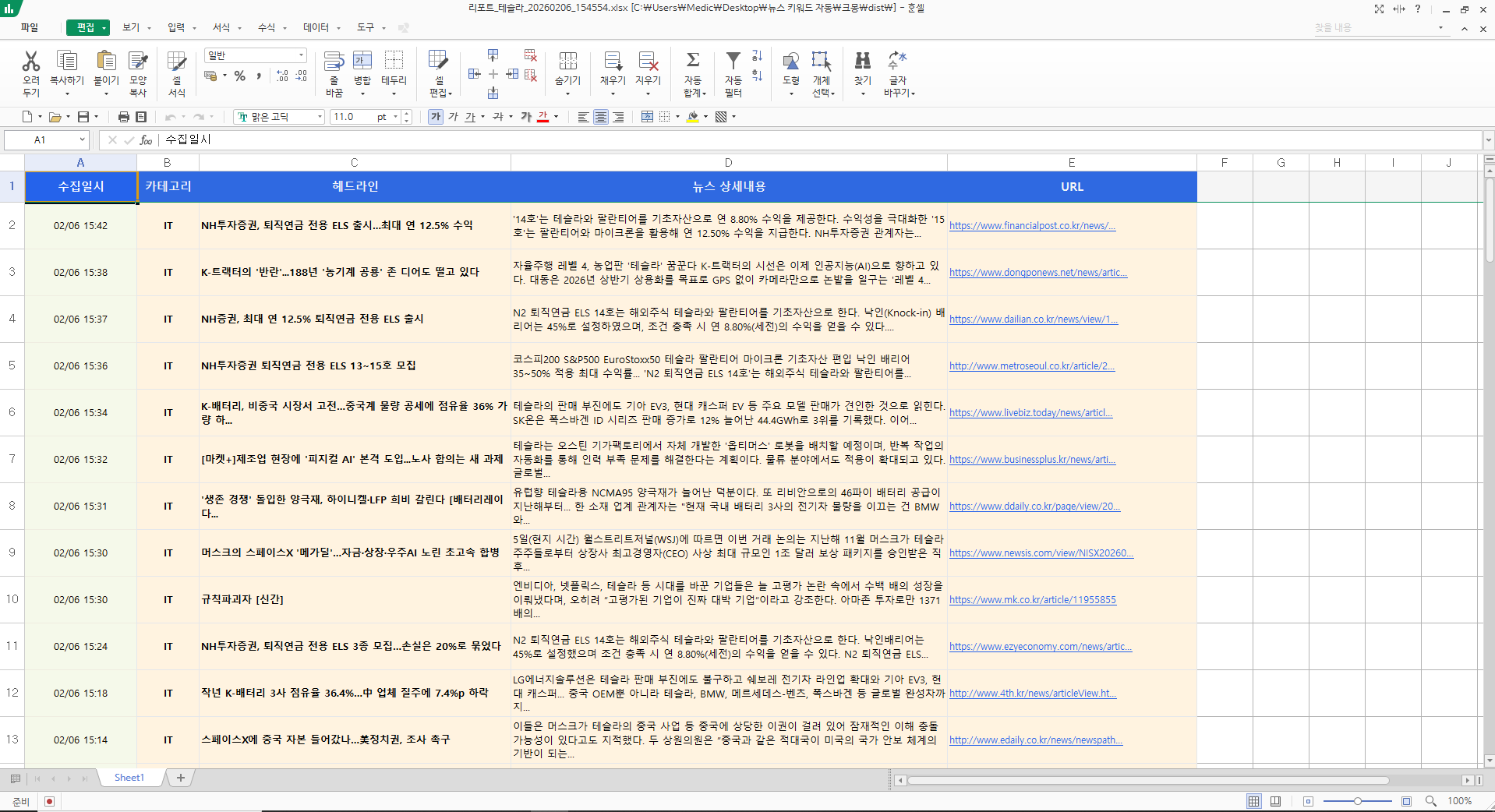Select the Sheet1 tab

click(x=129, y=778)
